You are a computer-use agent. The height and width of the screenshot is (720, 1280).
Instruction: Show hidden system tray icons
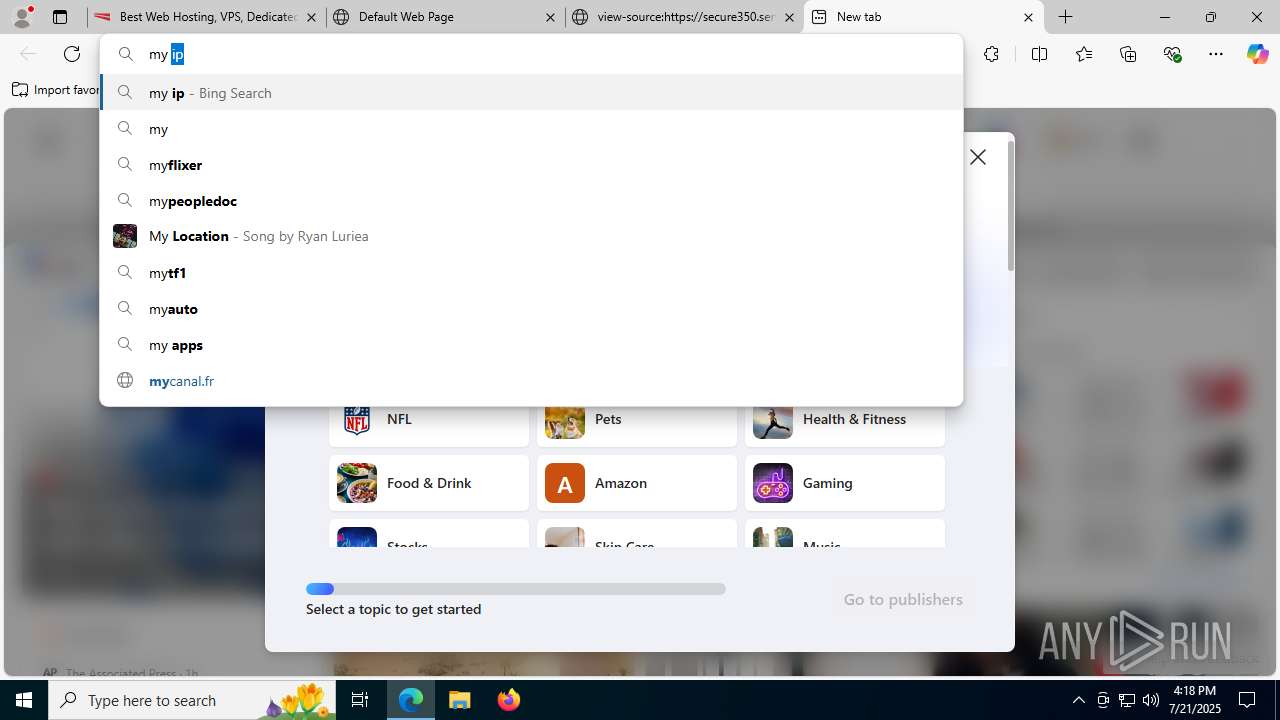(1078, 700)
